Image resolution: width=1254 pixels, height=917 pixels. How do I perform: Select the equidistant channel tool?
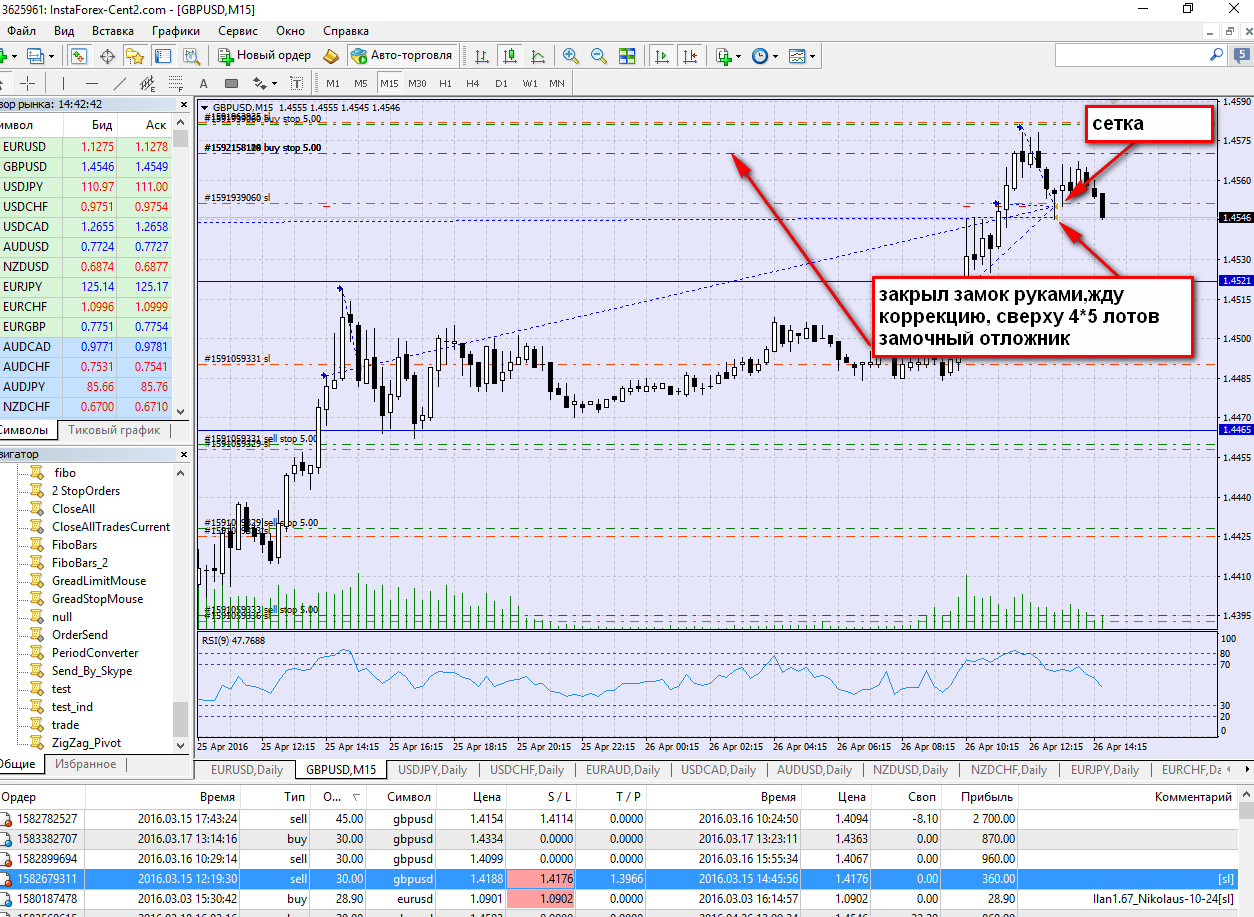tap(148, 83)
